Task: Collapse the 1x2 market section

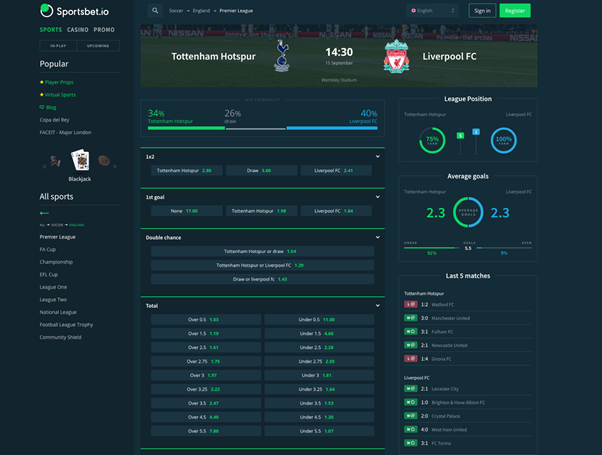Action: (377, 157)
